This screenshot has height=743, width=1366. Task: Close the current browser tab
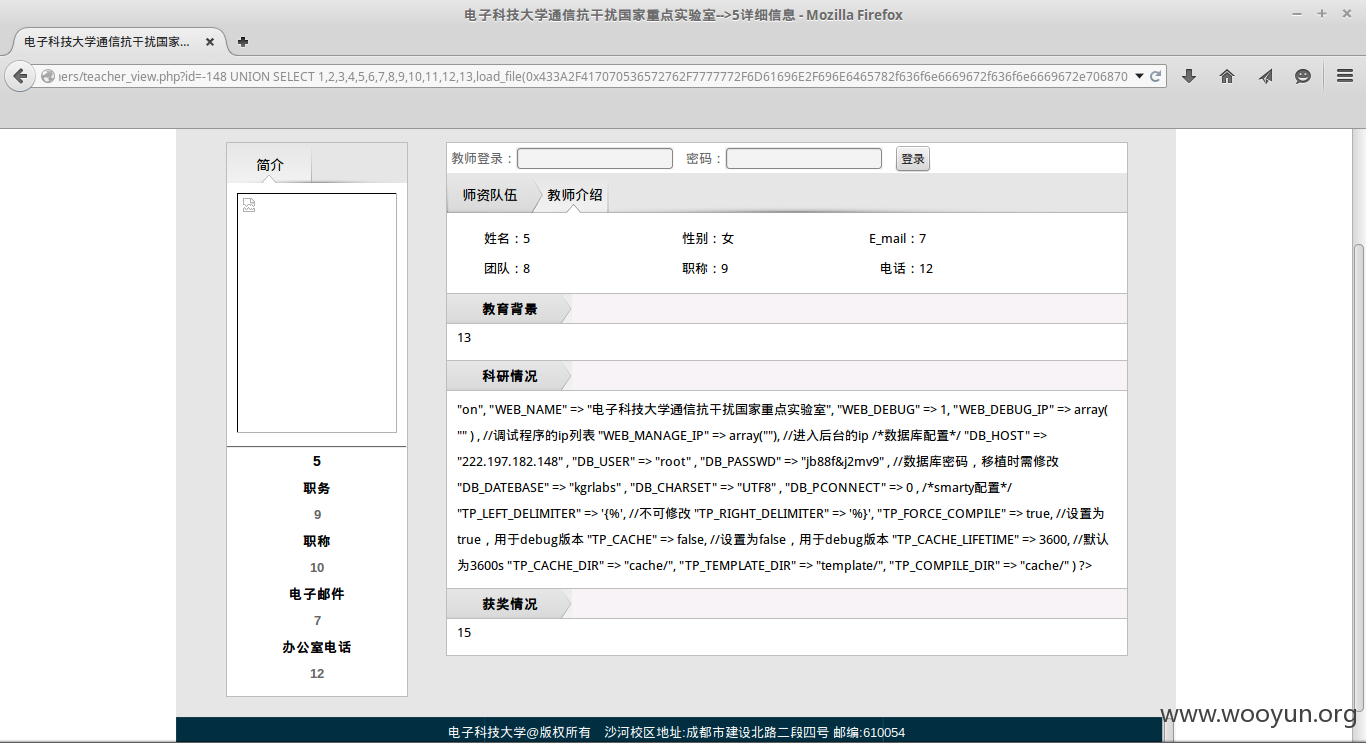209,42
